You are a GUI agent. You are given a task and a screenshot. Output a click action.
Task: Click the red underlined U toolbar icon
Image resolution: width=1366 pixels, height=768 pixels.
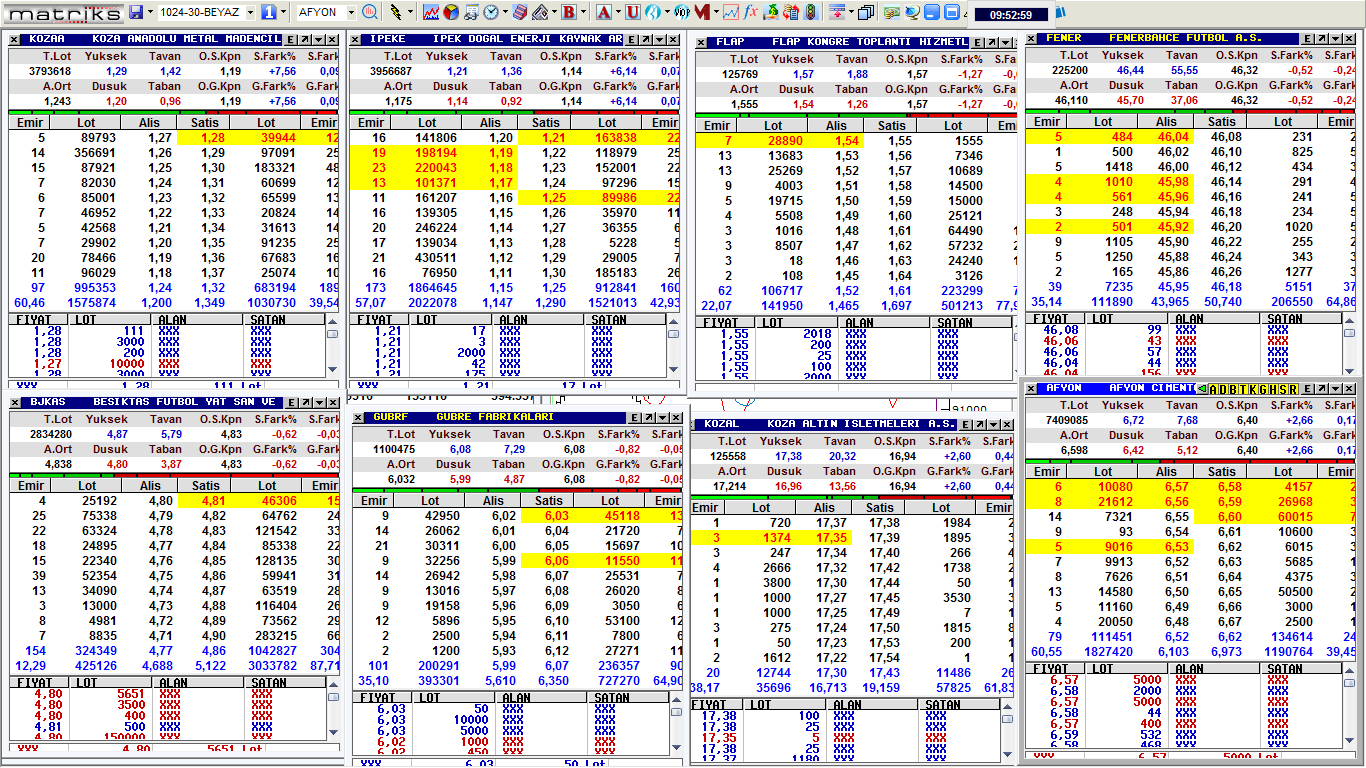pos(633,12)
